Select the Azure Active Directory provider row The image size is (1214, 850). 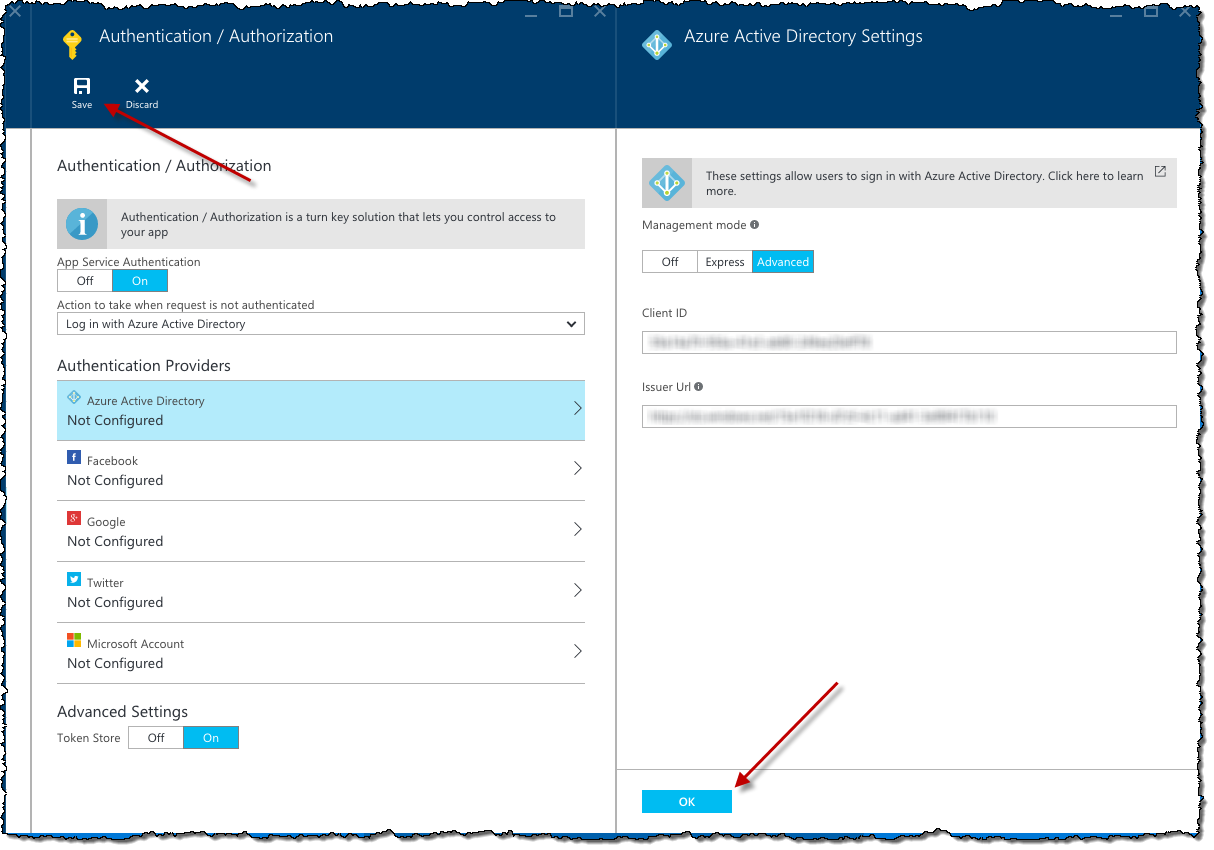click(321, 410)
